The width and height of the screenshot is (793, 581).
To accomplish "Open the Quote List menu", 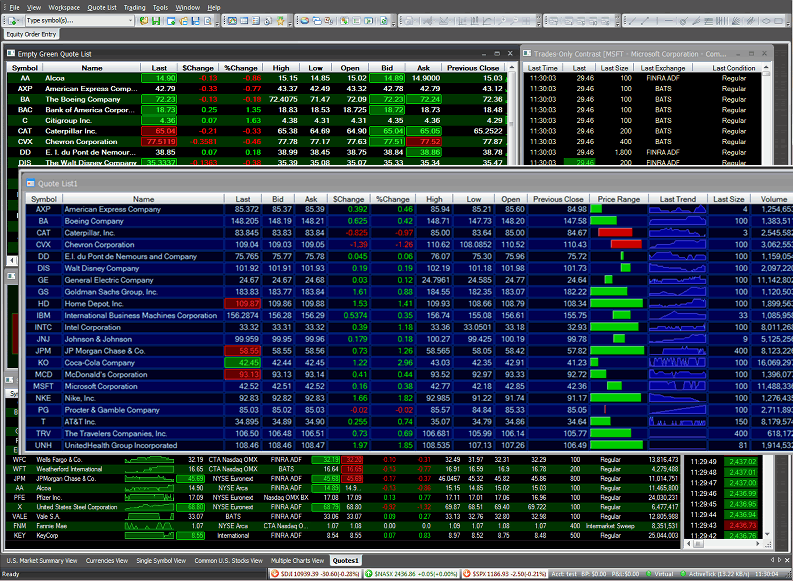I will [102, 8].
